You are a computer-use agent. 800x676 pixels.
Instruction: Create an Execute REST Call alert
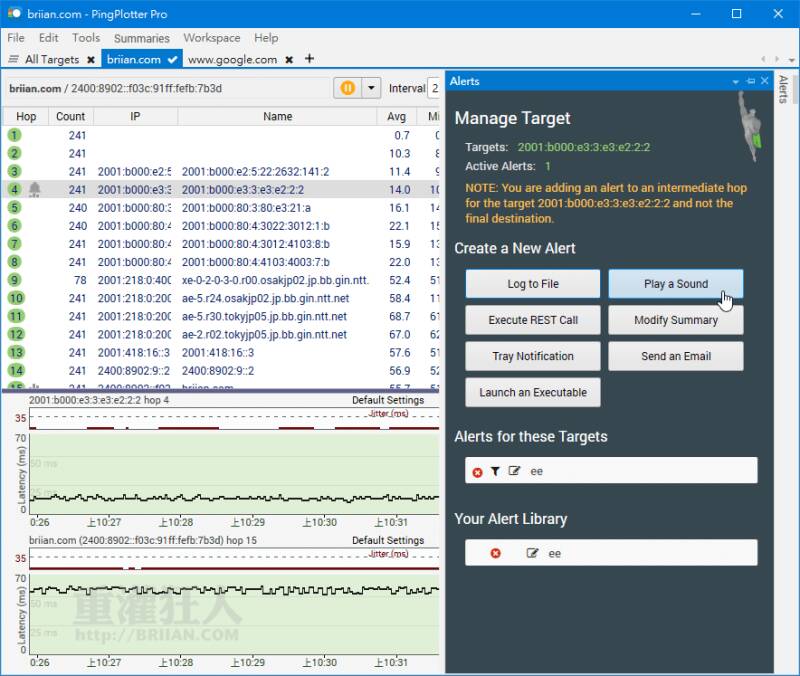533,320
